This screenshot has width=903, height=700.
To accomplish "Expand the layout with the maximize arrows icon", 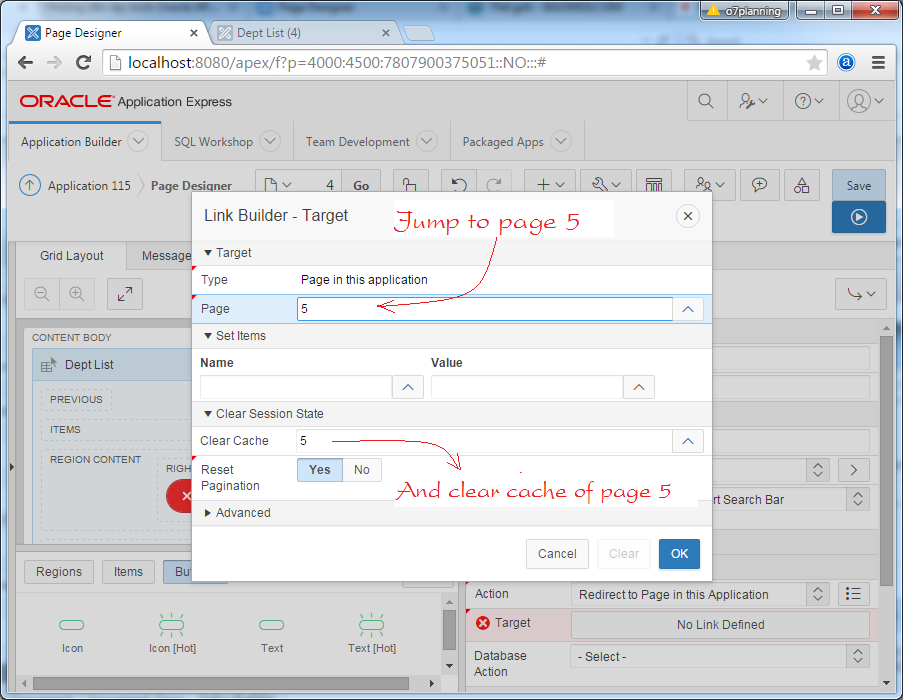I will (x=125, y=294).
